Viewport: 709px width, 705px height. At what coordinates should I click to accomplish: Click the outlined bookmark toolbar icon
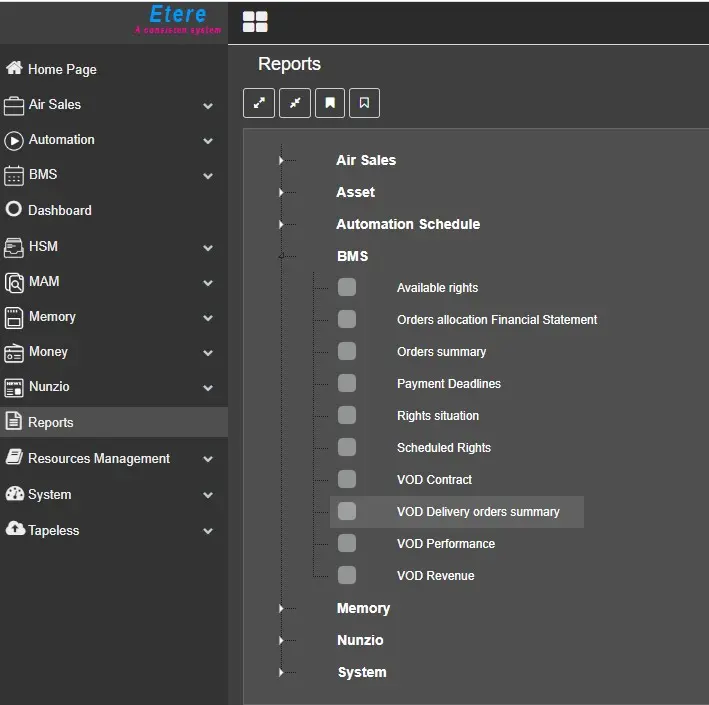(x=364, y=103)
